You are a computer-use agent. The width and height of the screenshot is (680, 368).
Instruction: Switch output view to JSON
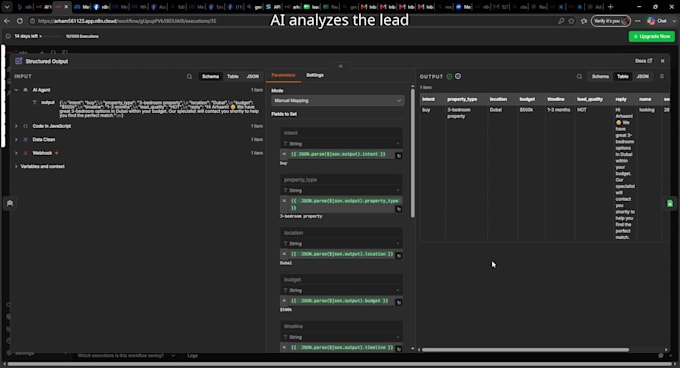pos(643,77)
